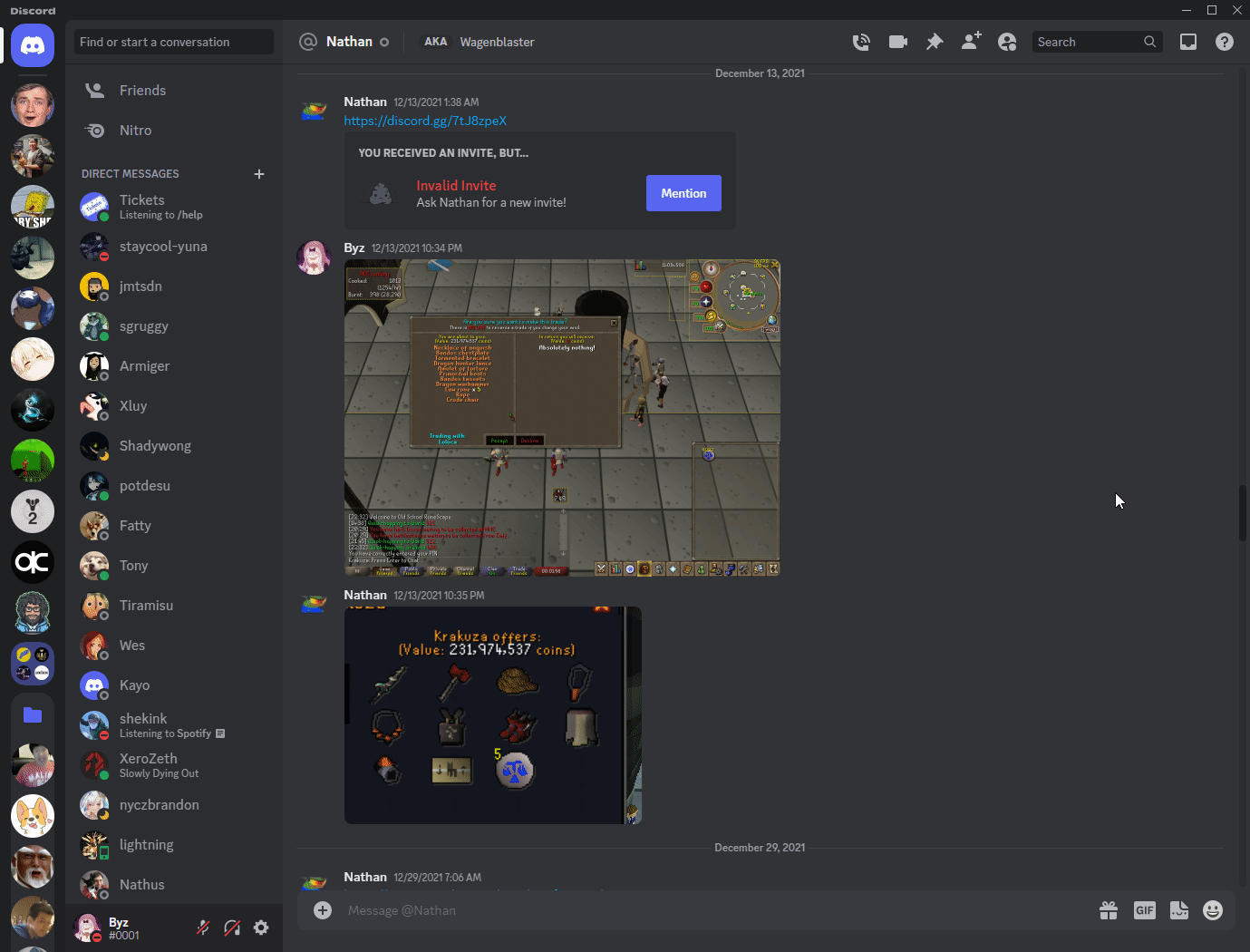This screenshot has height=952, width=1250.
Task: Open the Friends tab
Action: click(x=174, y=91)
